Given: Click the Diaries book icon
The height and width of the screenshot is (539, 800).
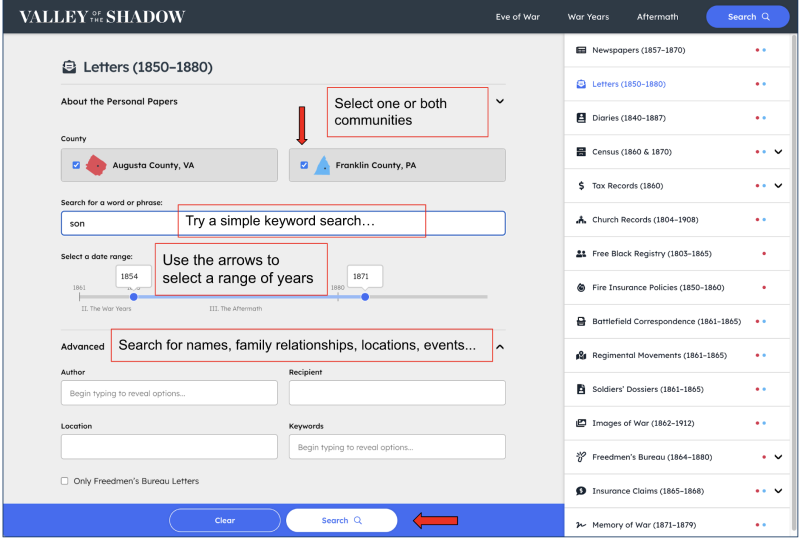Looking at the screenshot, I should 581,118.
